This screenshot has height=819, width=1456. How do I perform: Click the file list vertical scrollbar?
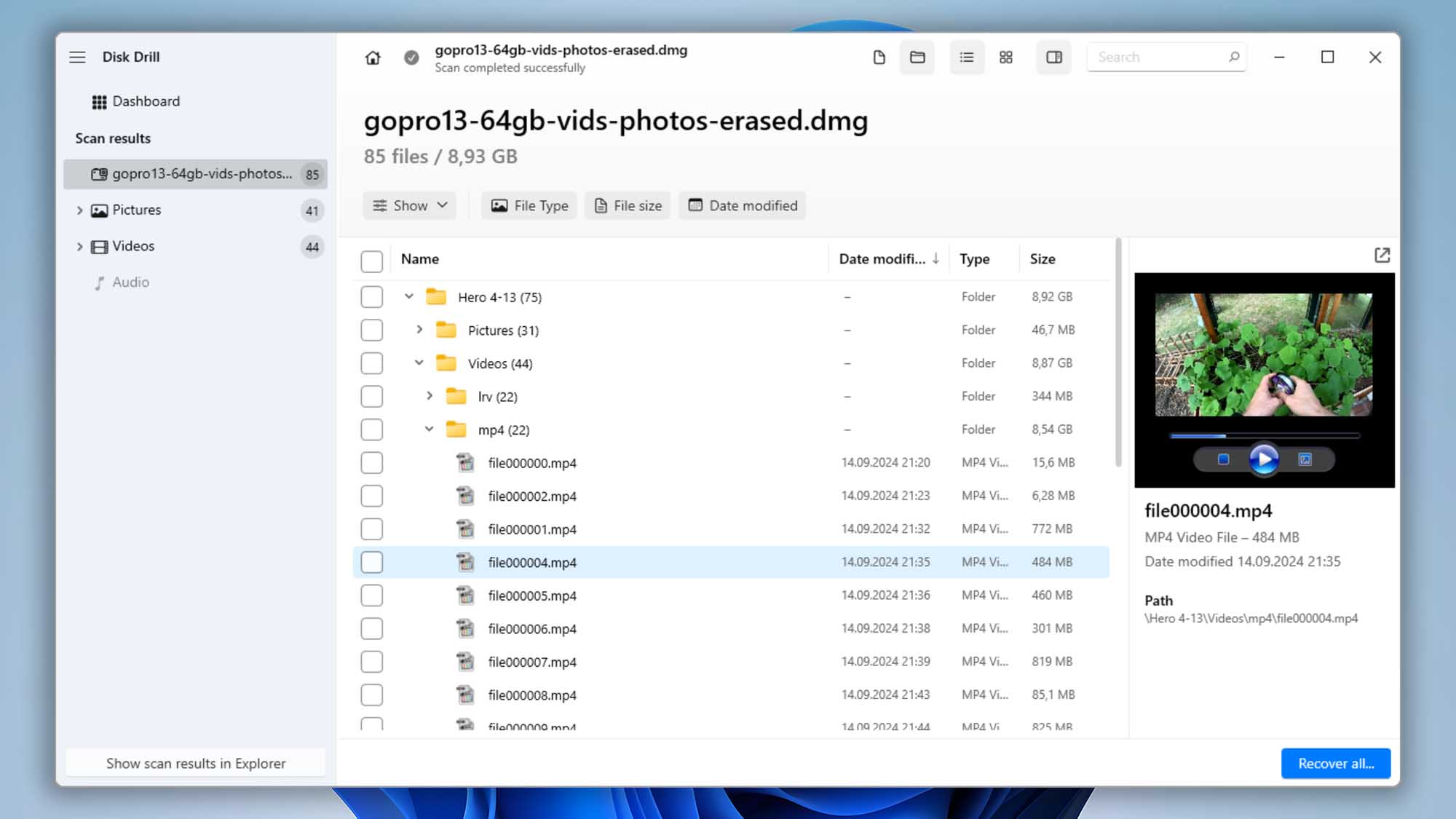(x=1118, y=352)
